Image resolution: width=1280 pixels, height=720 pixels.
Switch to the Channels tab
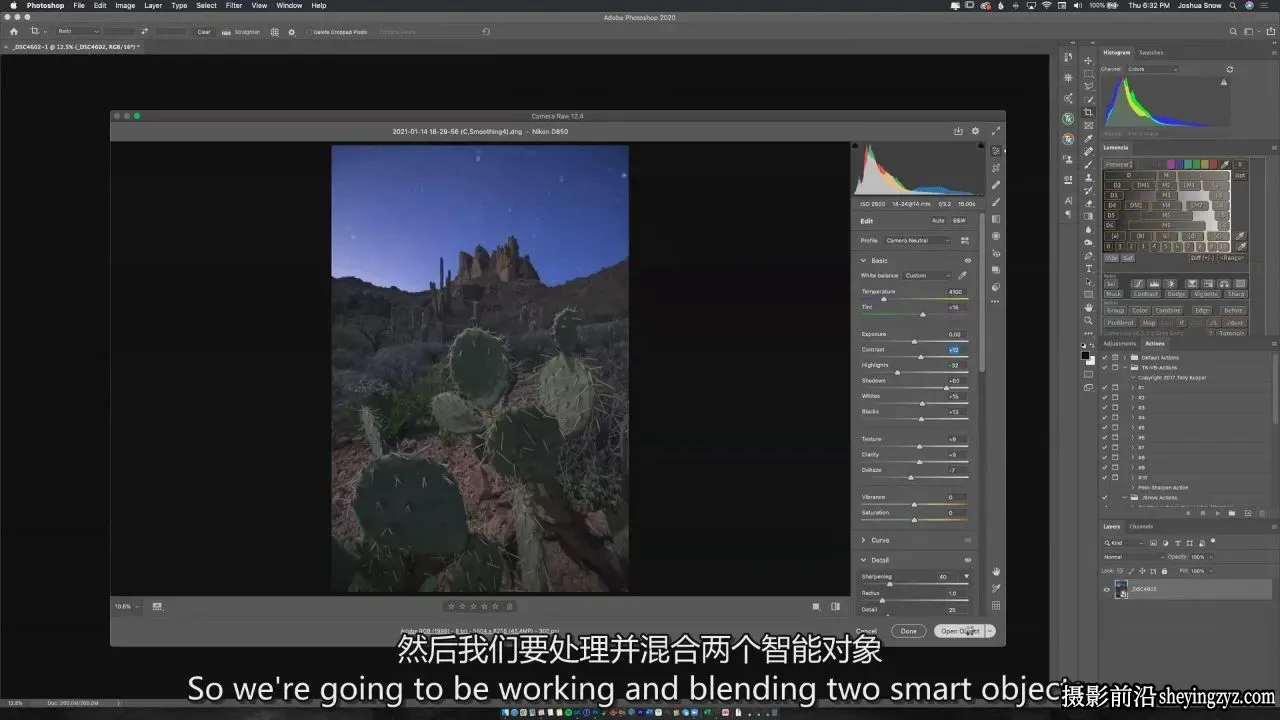click(1141, 526)
